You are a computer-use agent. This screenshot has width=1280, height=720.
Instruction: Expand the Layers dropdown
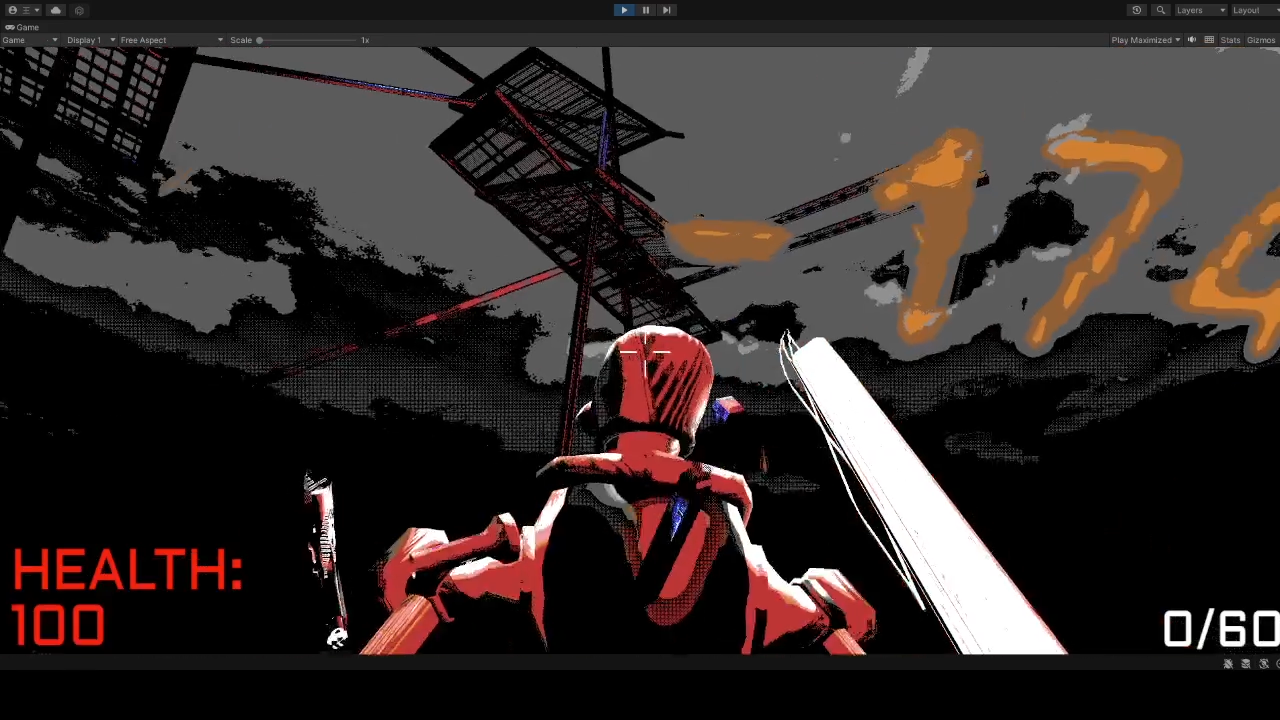click(x=1200, y=10)
